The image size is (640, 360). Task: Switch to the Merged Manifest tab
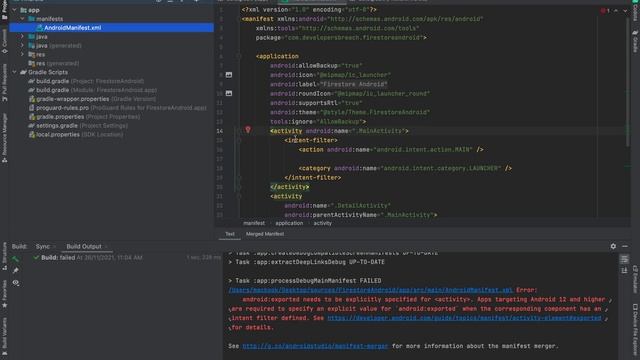click(x=265, y=234)
